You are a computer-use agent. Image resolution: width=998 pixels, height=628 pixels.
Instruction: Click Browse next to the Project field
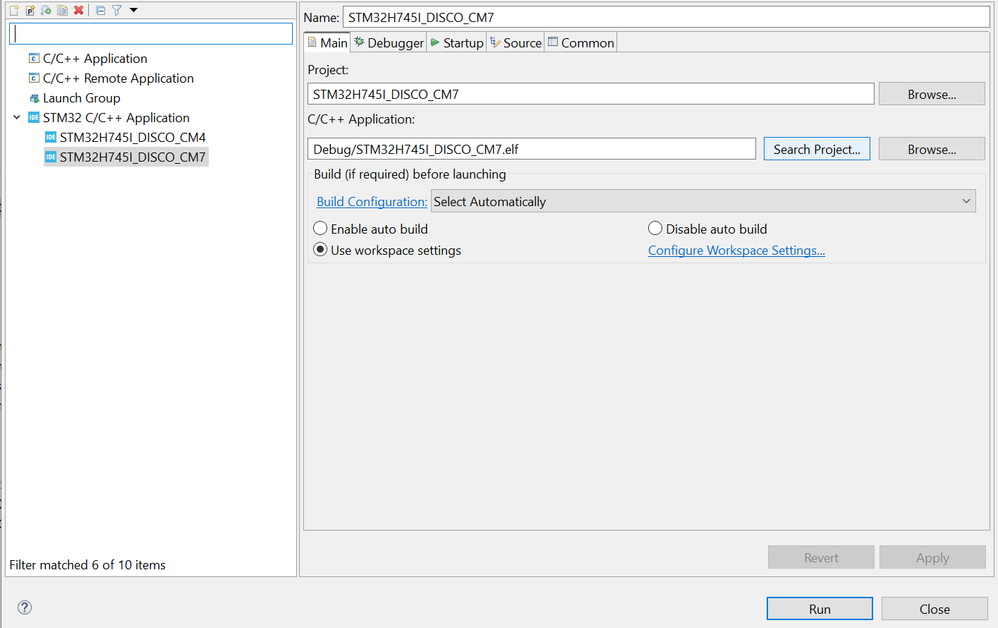coord(932,94)
